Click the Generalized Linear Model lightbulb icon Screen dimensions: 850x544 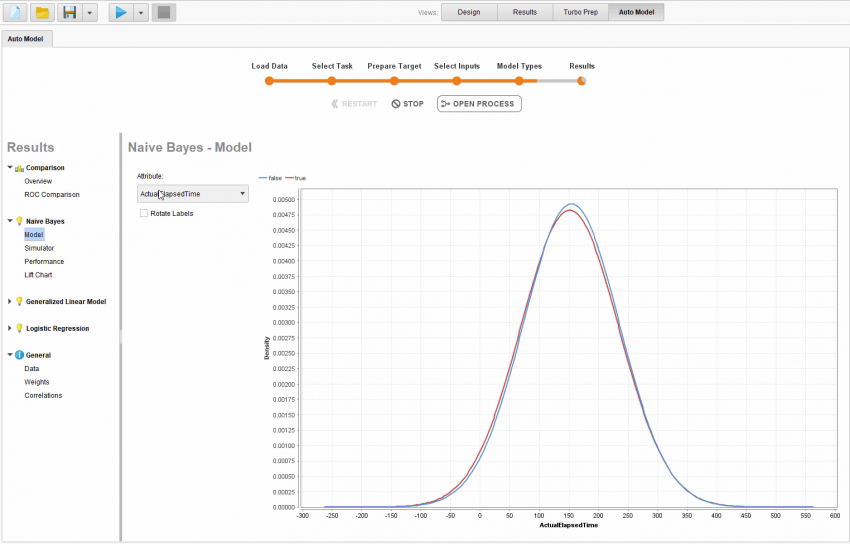pyautogui.click(x=20, y=301)
